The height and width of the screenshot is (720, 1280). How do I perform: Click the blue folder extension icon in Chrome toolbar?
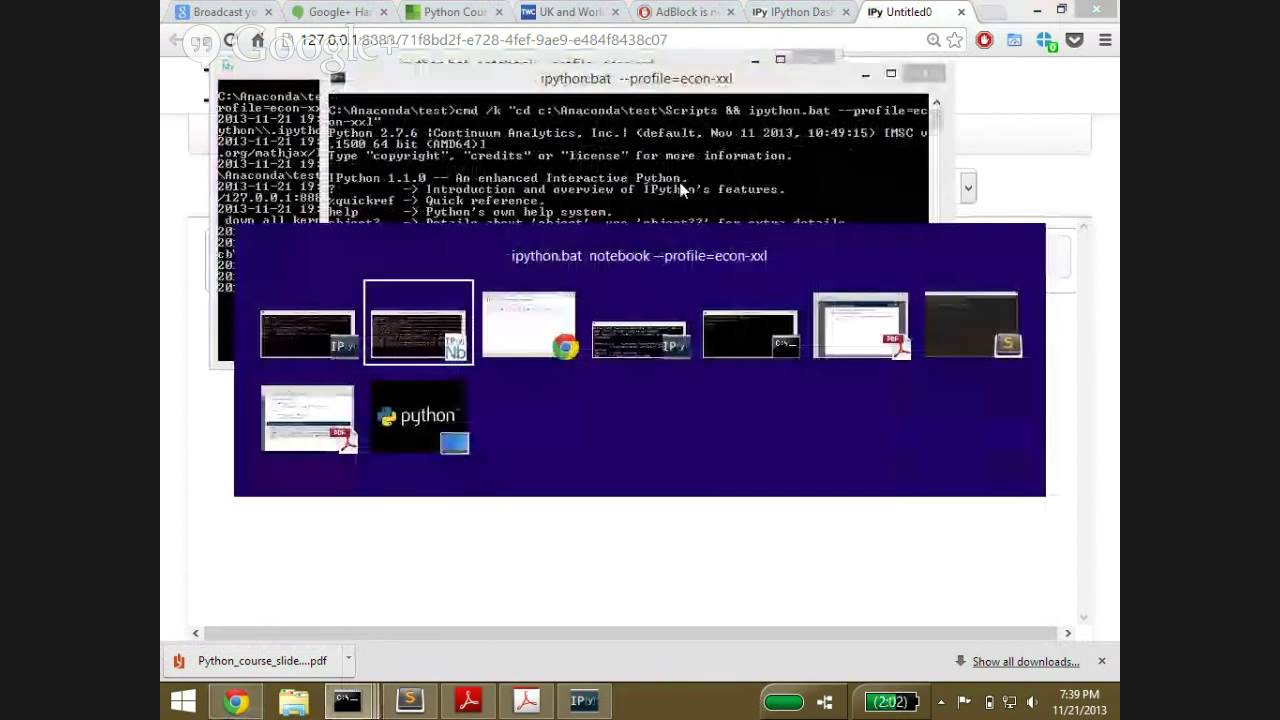tap(1015, 40)
